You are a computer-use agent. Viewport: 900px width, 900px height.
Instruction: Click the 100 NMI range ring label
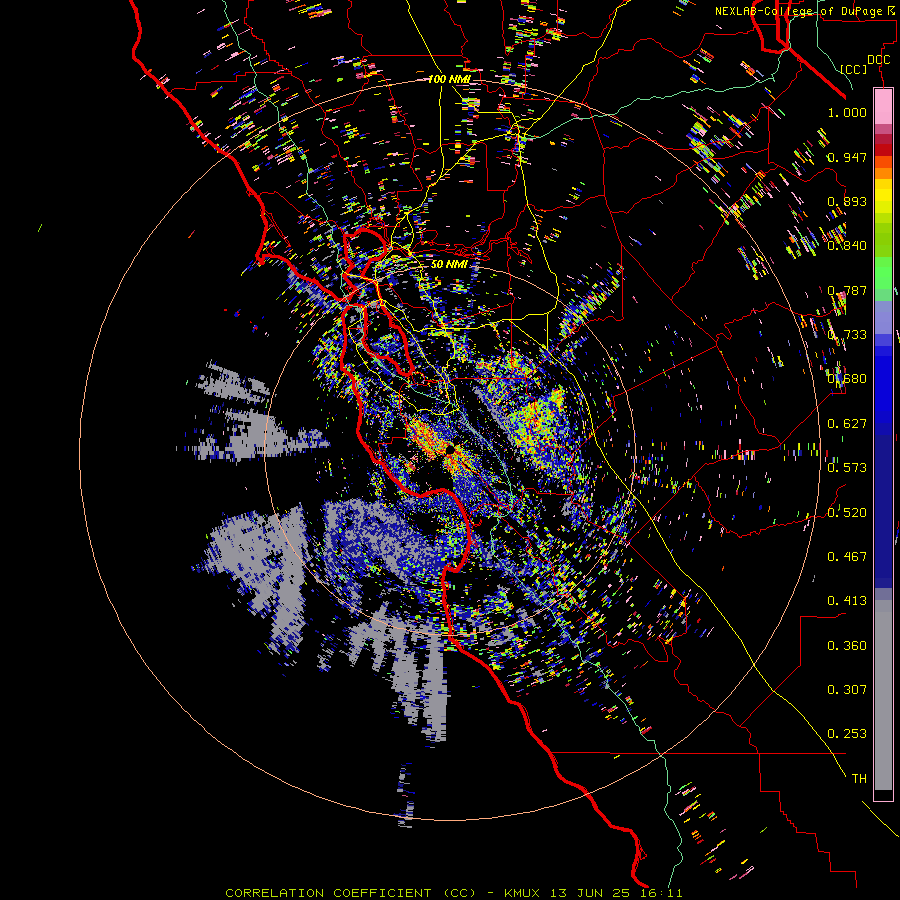pyautogui.click(x=449, y=79)
